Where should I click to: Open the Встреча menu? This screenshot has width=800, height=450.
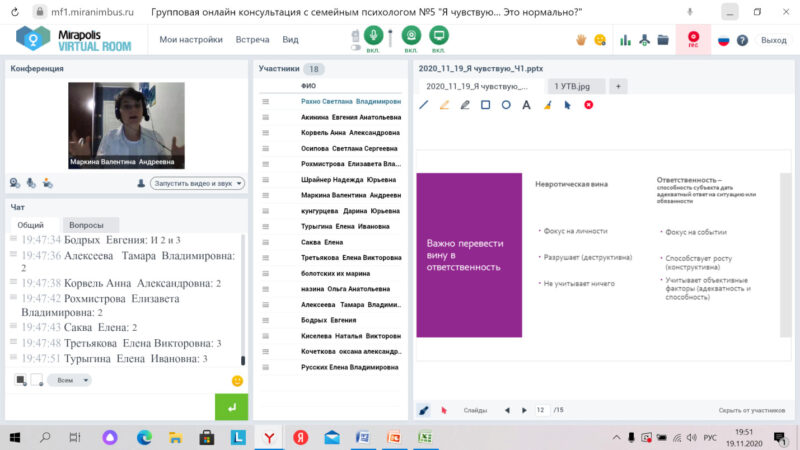point(252,39)
